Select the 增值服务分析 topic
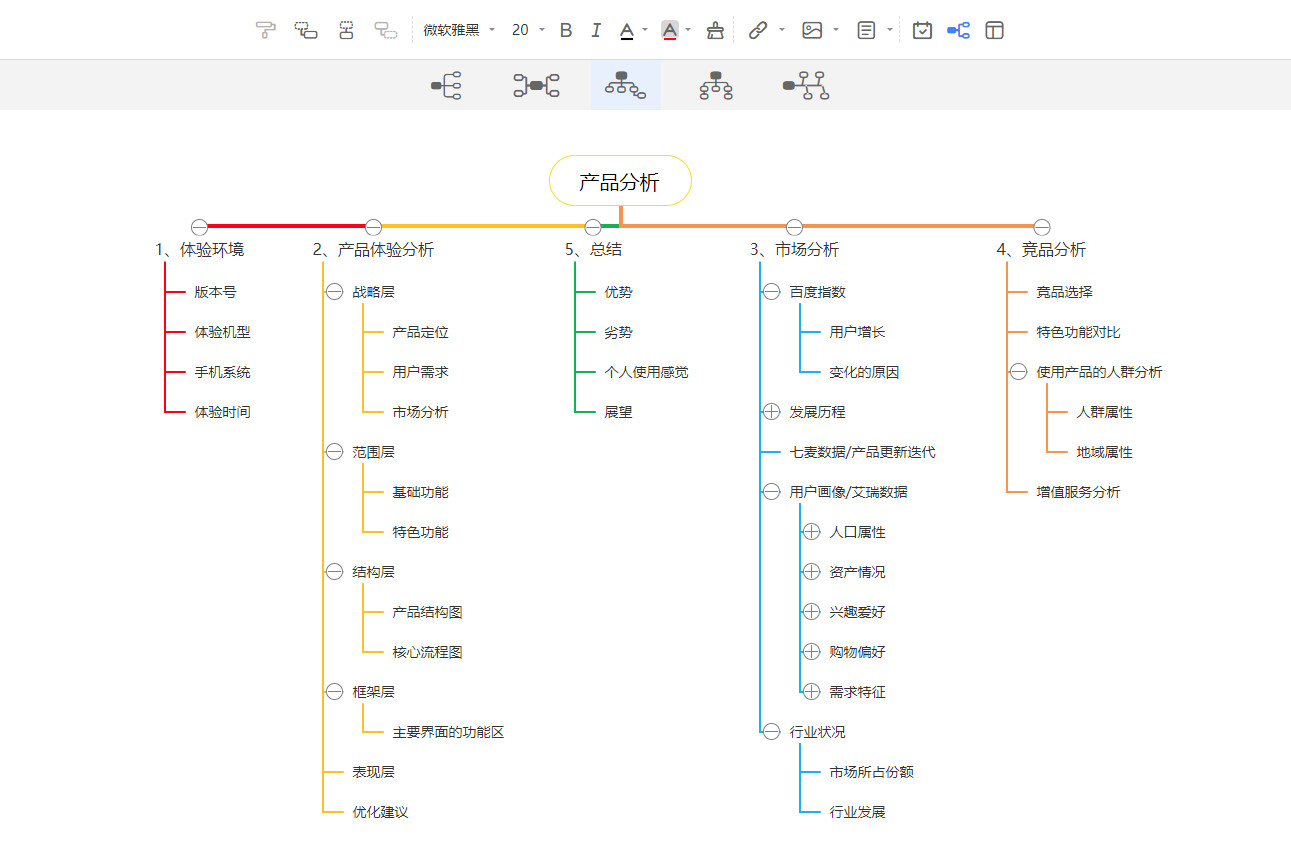This screenshot has height=850, width=1291. tap(1078, 492)
